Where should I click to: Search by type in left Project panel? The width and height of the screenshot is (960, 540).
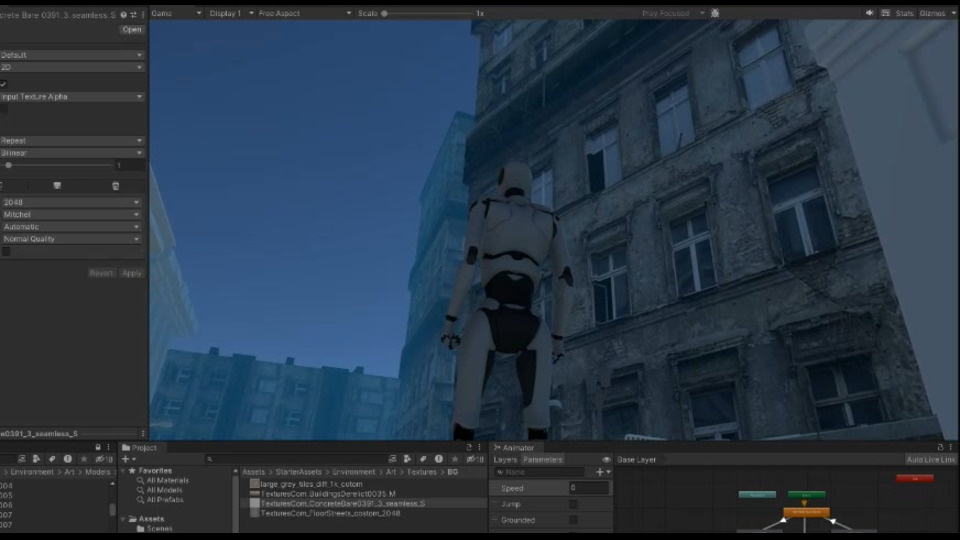pos(36,459)
